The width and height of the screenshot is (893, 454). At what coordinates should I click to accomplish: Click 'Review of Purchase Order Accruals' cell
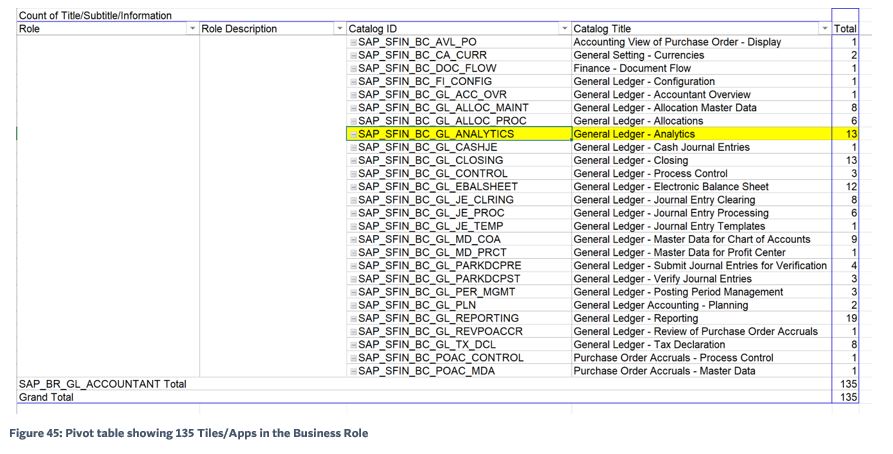click(702, 332)
